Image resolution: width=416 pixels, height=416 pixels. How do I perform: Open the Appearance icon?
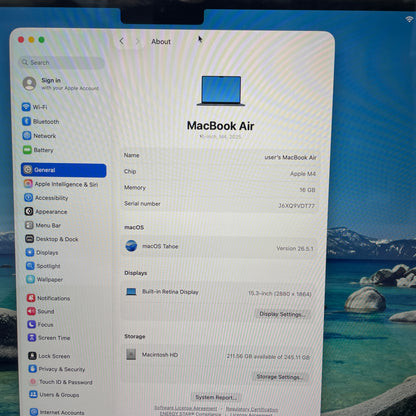(29, 211)
